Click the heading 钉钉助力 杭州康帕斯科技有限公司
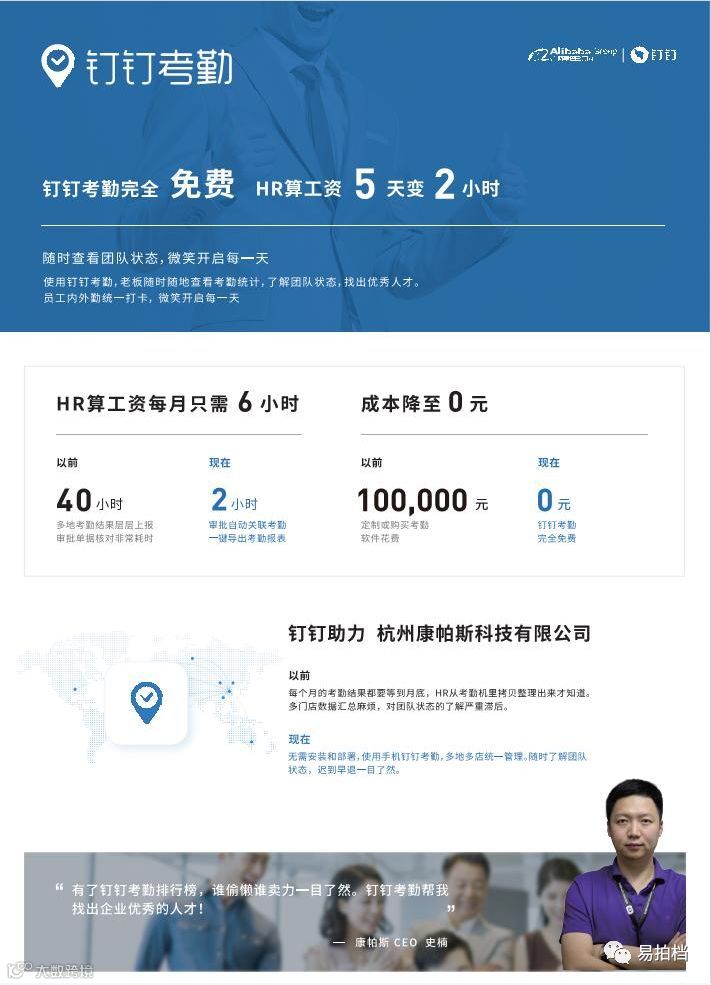The image size is (711, 985). [440, 633]
